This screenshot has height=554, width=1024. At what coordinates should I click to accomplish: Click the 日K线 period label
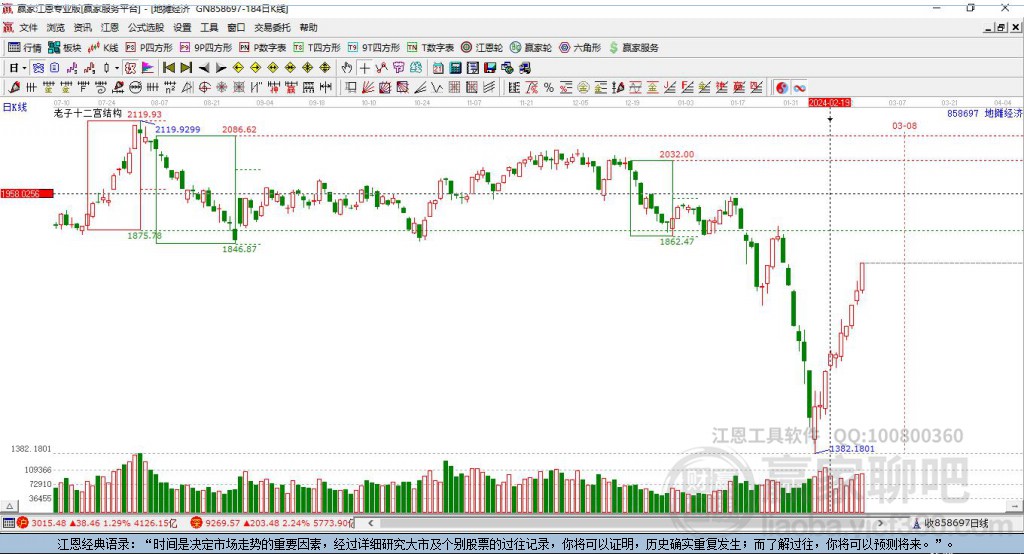15,107
